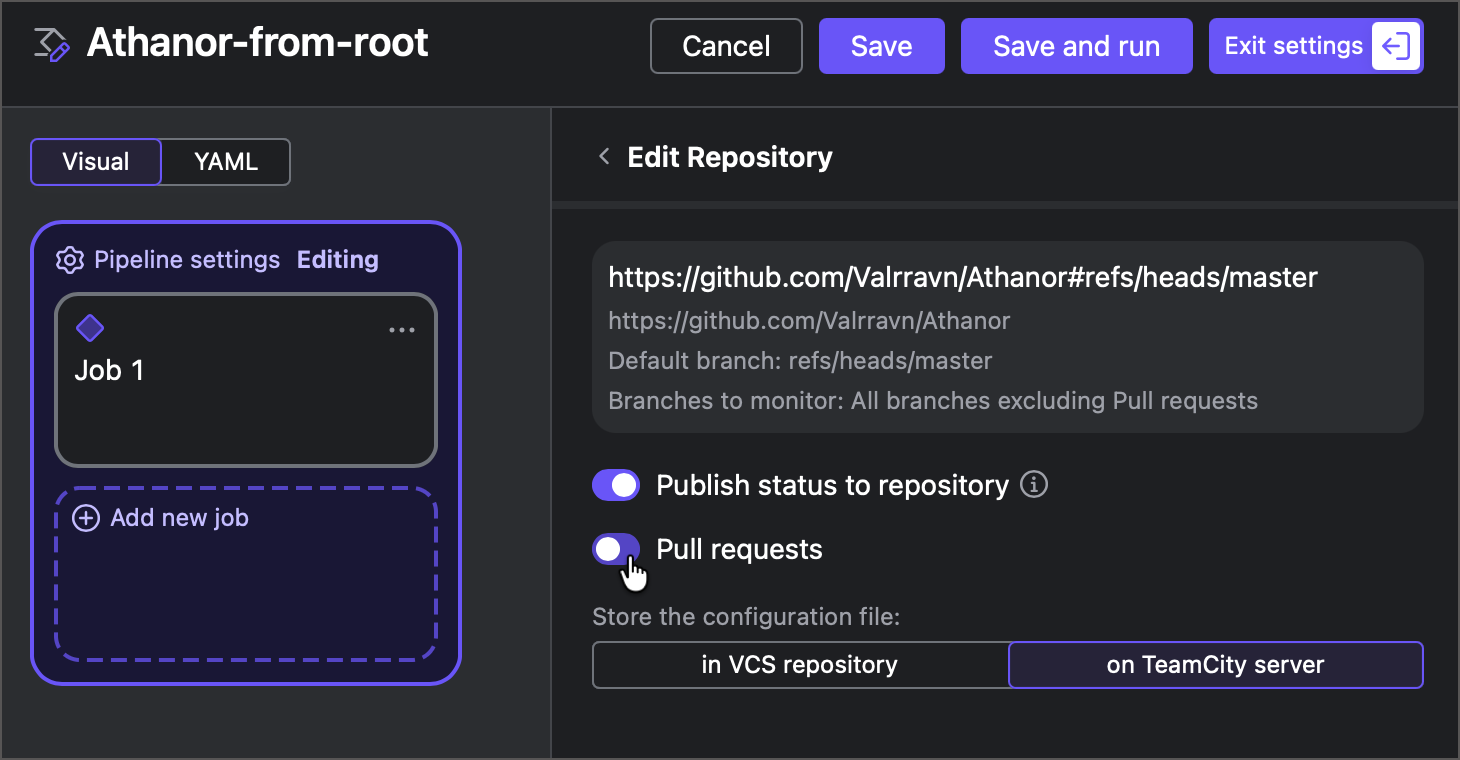Open Pipeline settings

187,260
